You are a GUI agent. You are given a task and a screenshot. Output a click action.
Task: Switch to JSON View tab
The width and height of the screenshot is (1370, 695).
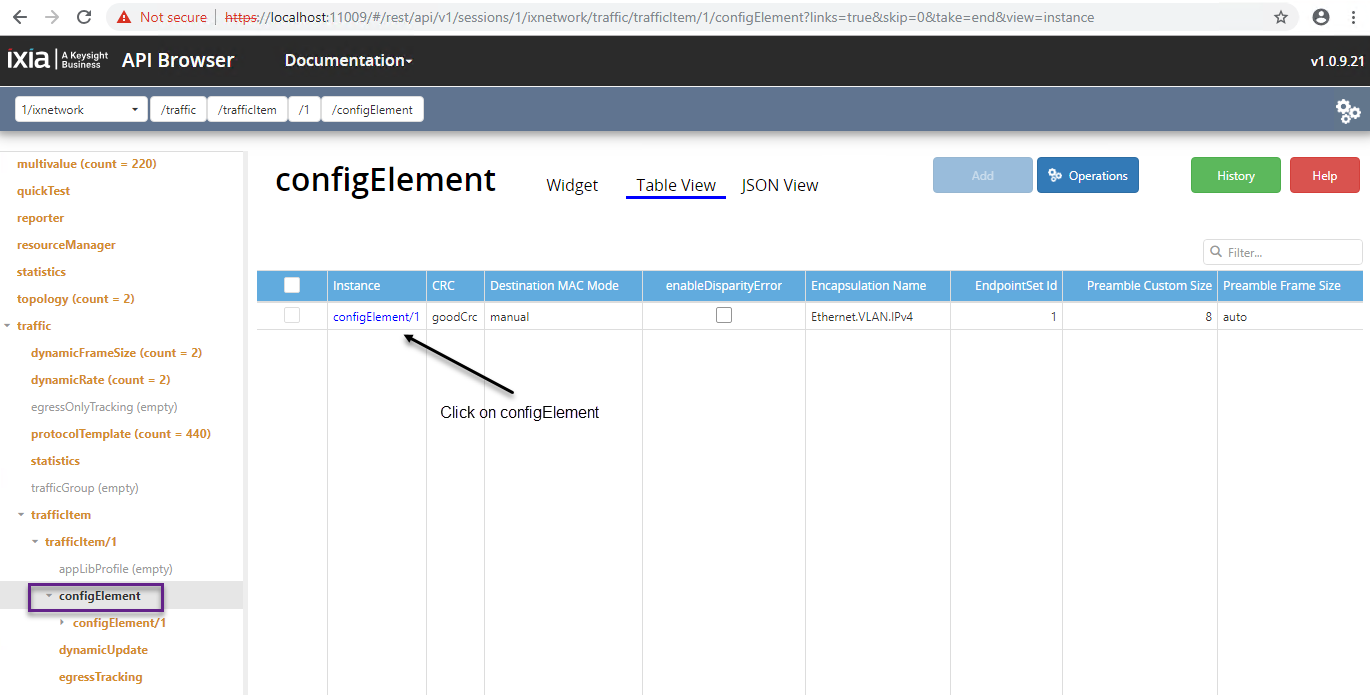779,185
